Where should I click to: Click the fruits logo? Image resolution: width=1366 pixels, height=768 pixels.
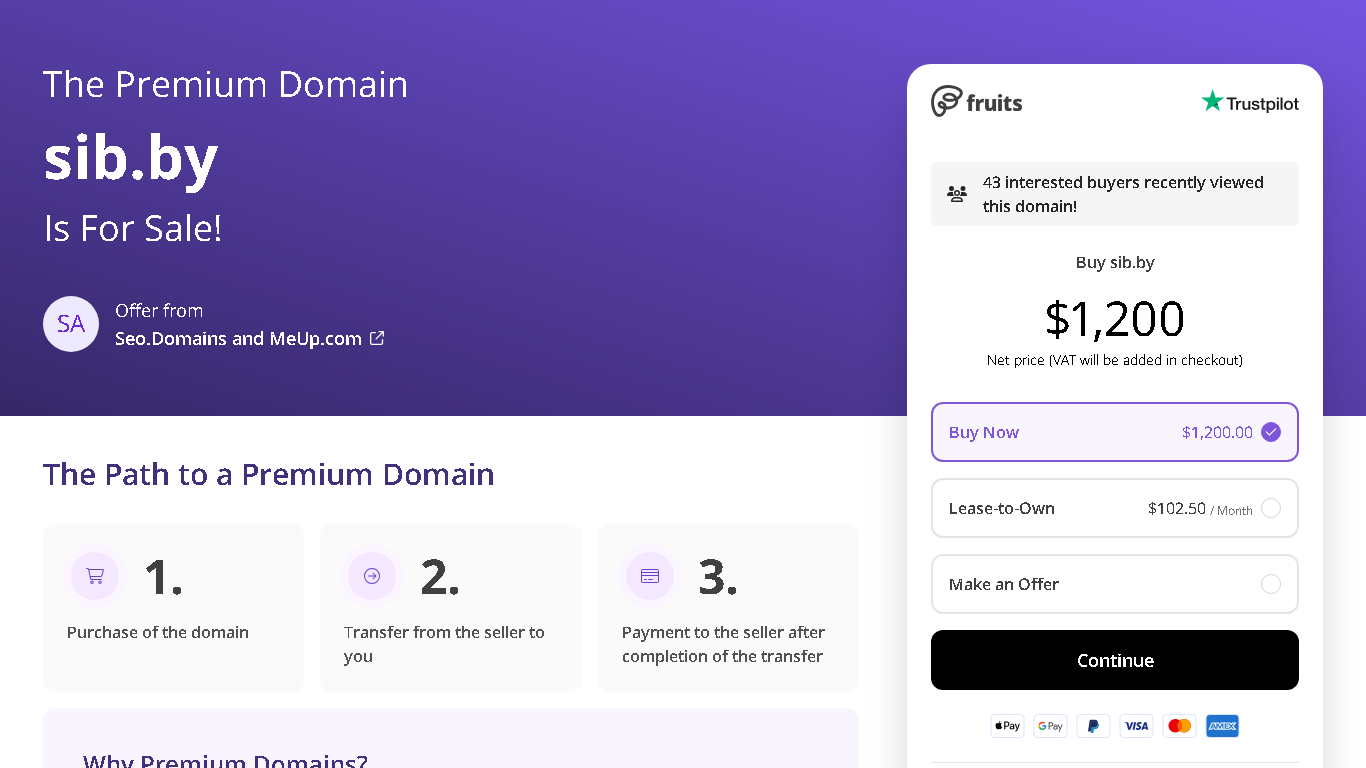(x=976, y=102)
